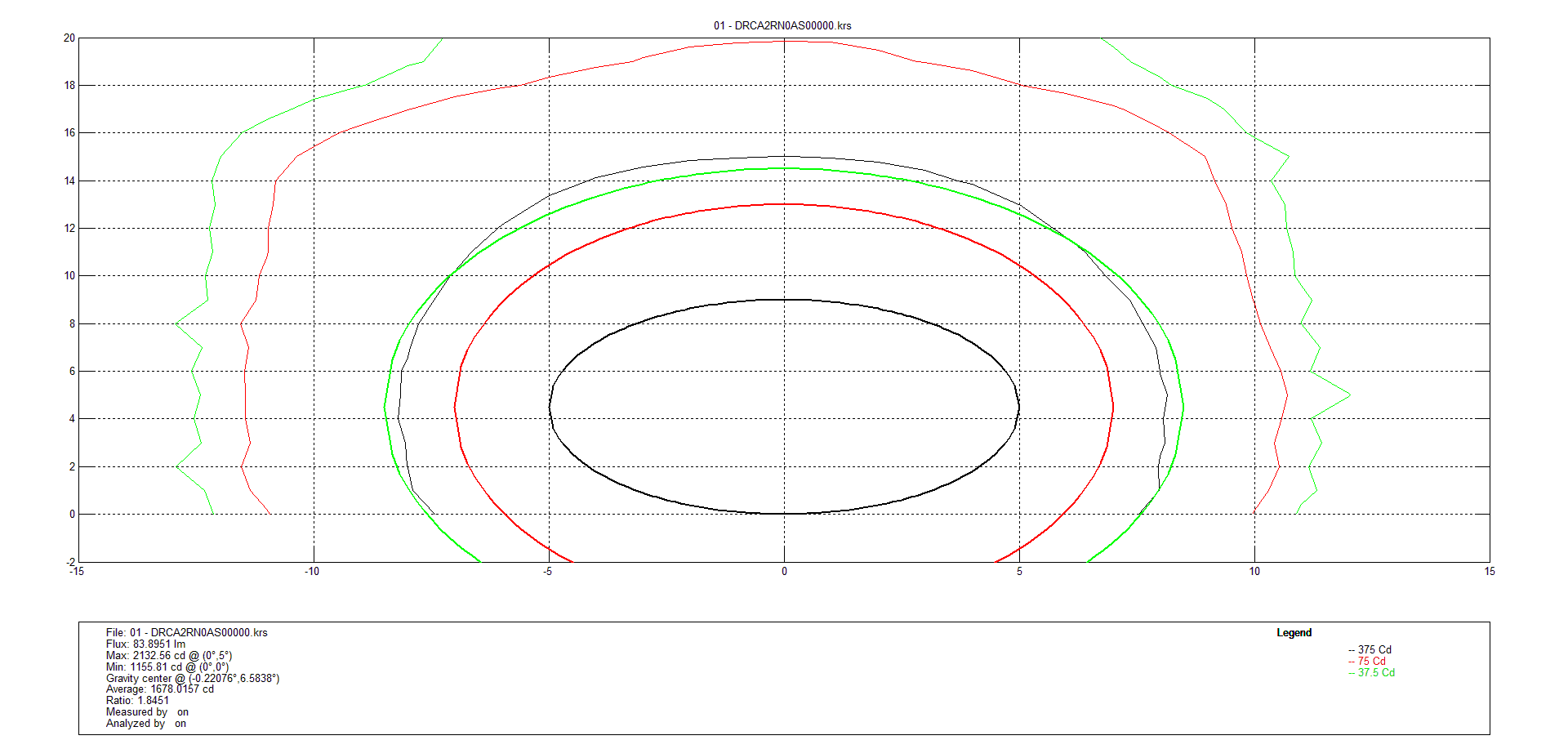This screenshot has height=749, width=1568.
Task: Click the Flux 83.8951 lm value
Action: [145, 644]
